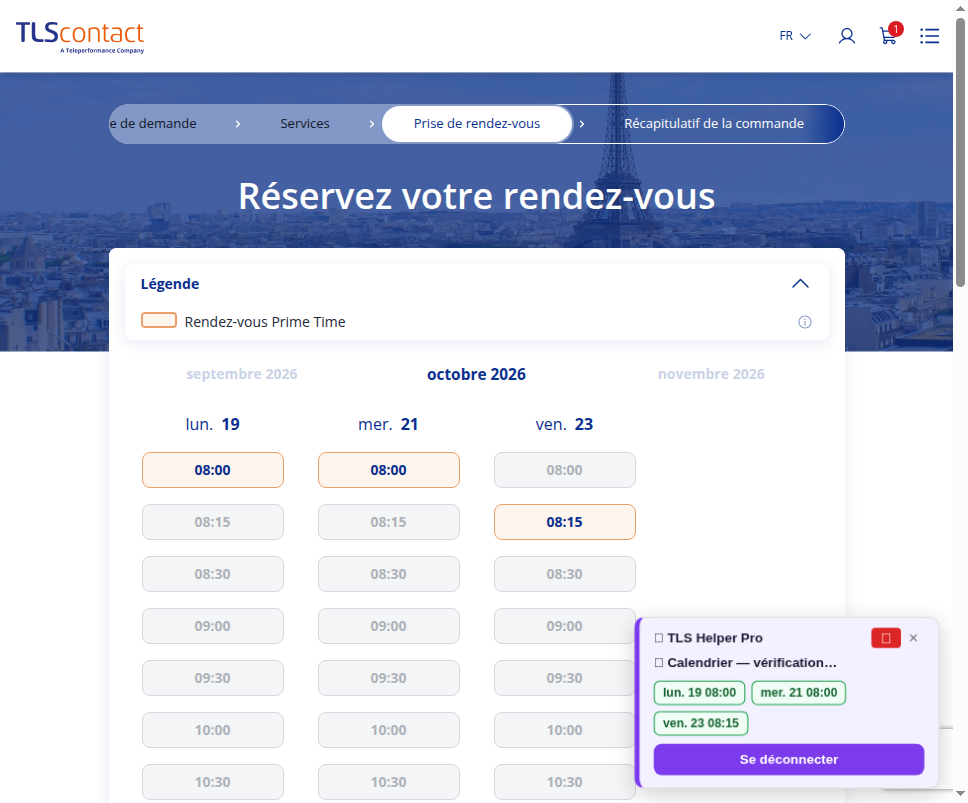Click the Se déconnecter button

point(788,759)
